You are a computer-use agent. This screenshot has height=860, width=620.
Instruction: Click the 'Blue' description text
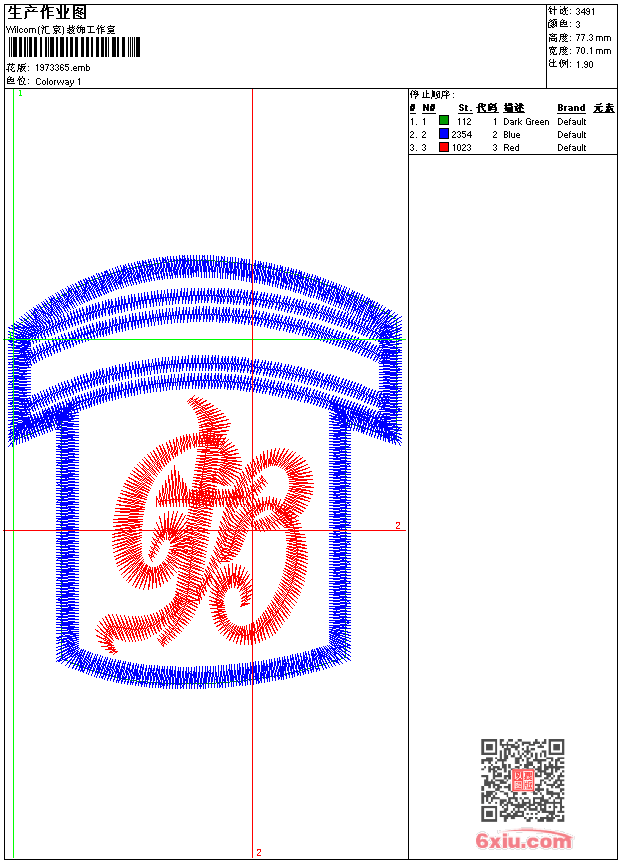click(x=511, y=134)
